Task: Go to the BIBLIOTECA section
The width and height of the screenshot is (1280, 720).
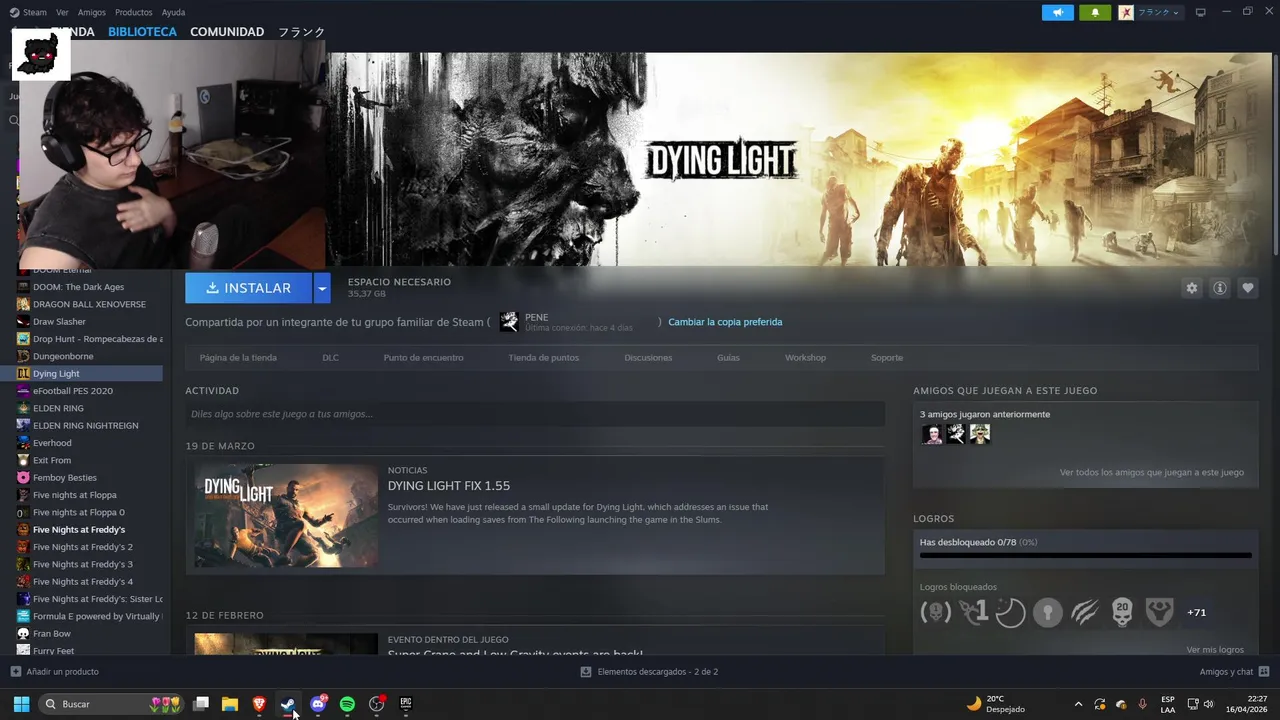Action: [x=142, y=32]
